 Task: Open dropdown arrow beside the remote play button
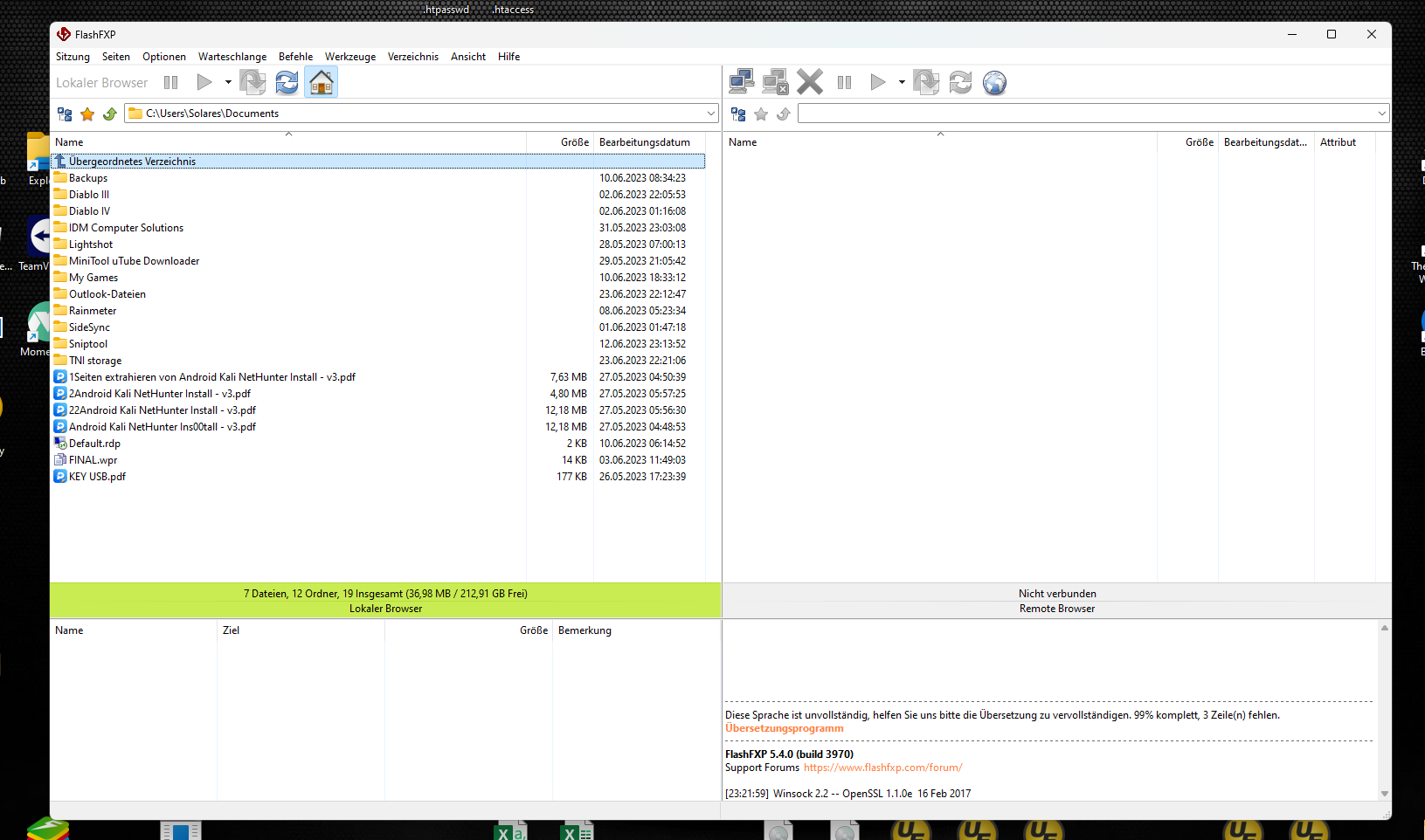902,83
